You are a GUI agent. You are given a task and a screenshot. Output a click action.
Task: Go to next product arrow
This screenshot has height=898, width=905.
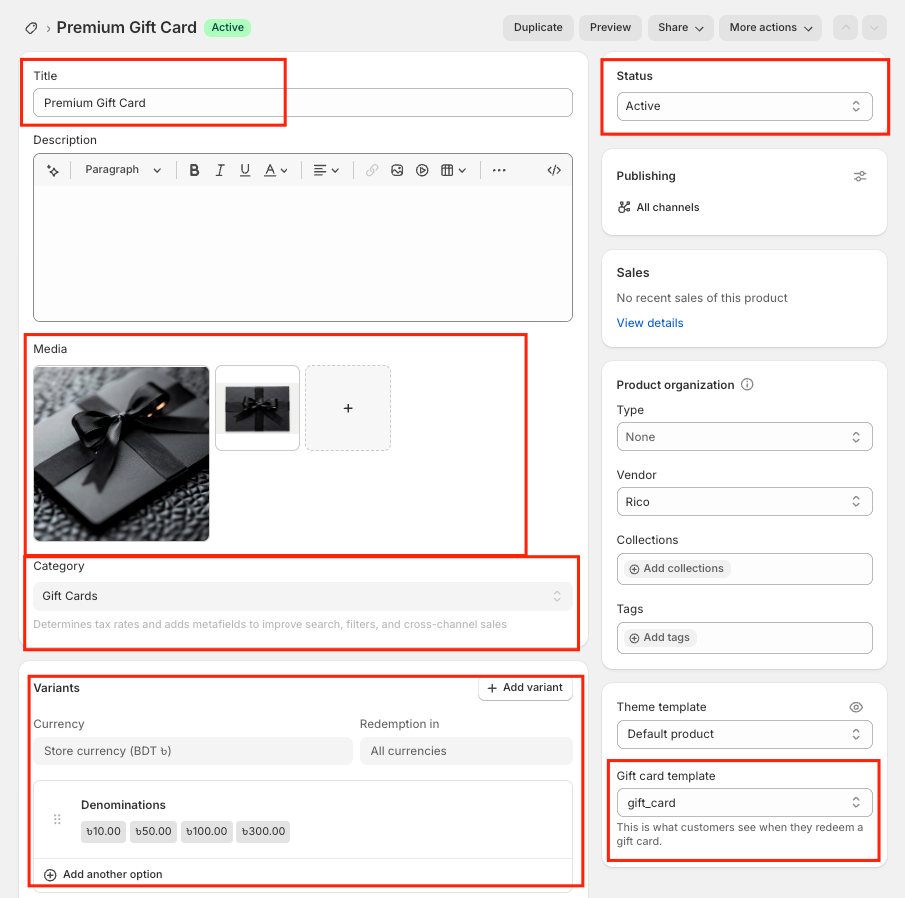(874, 28)
